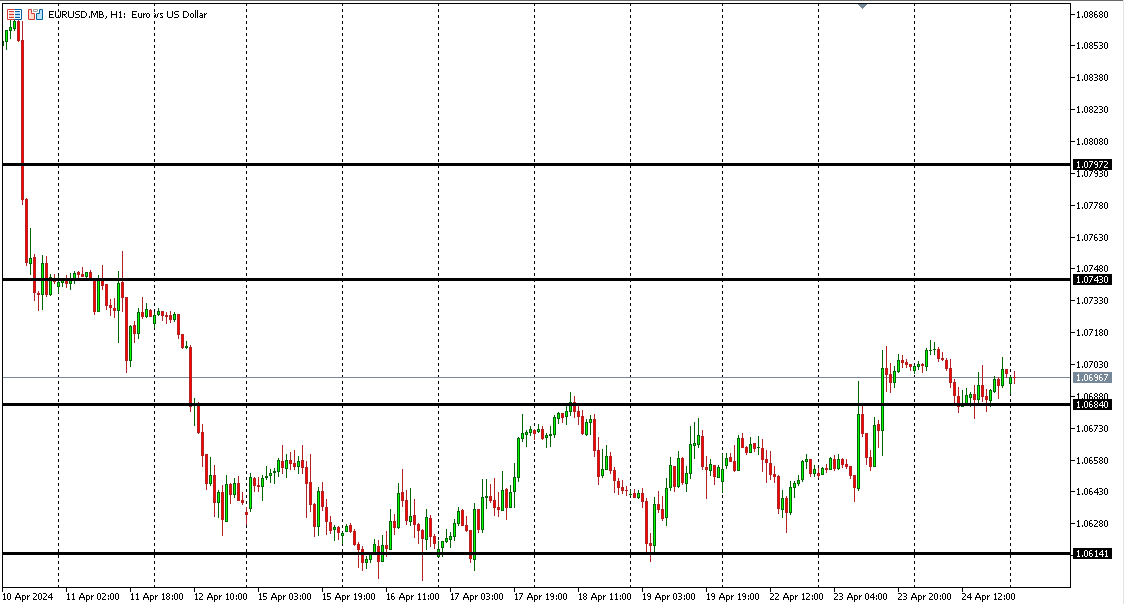Click the 23 Apr 20:00 time label

(925, 596)
